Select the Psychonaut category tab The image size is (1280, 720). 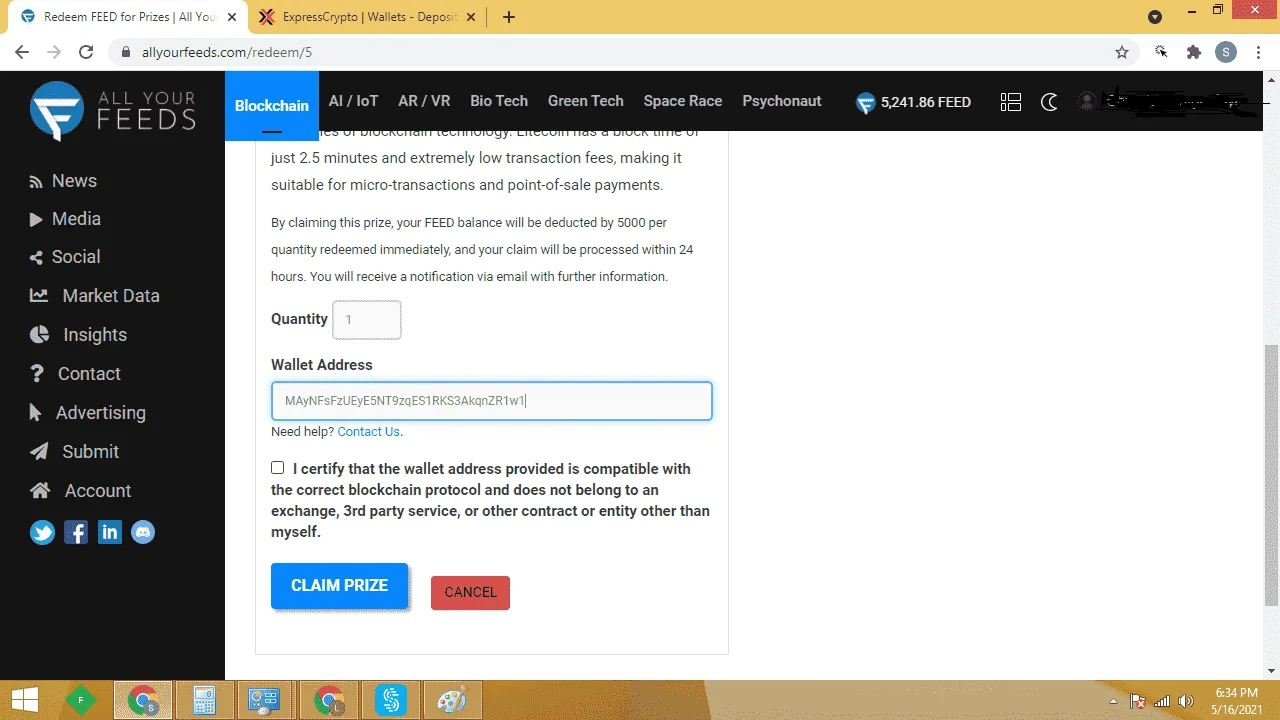pyautogui.click(x=782, y=101)
